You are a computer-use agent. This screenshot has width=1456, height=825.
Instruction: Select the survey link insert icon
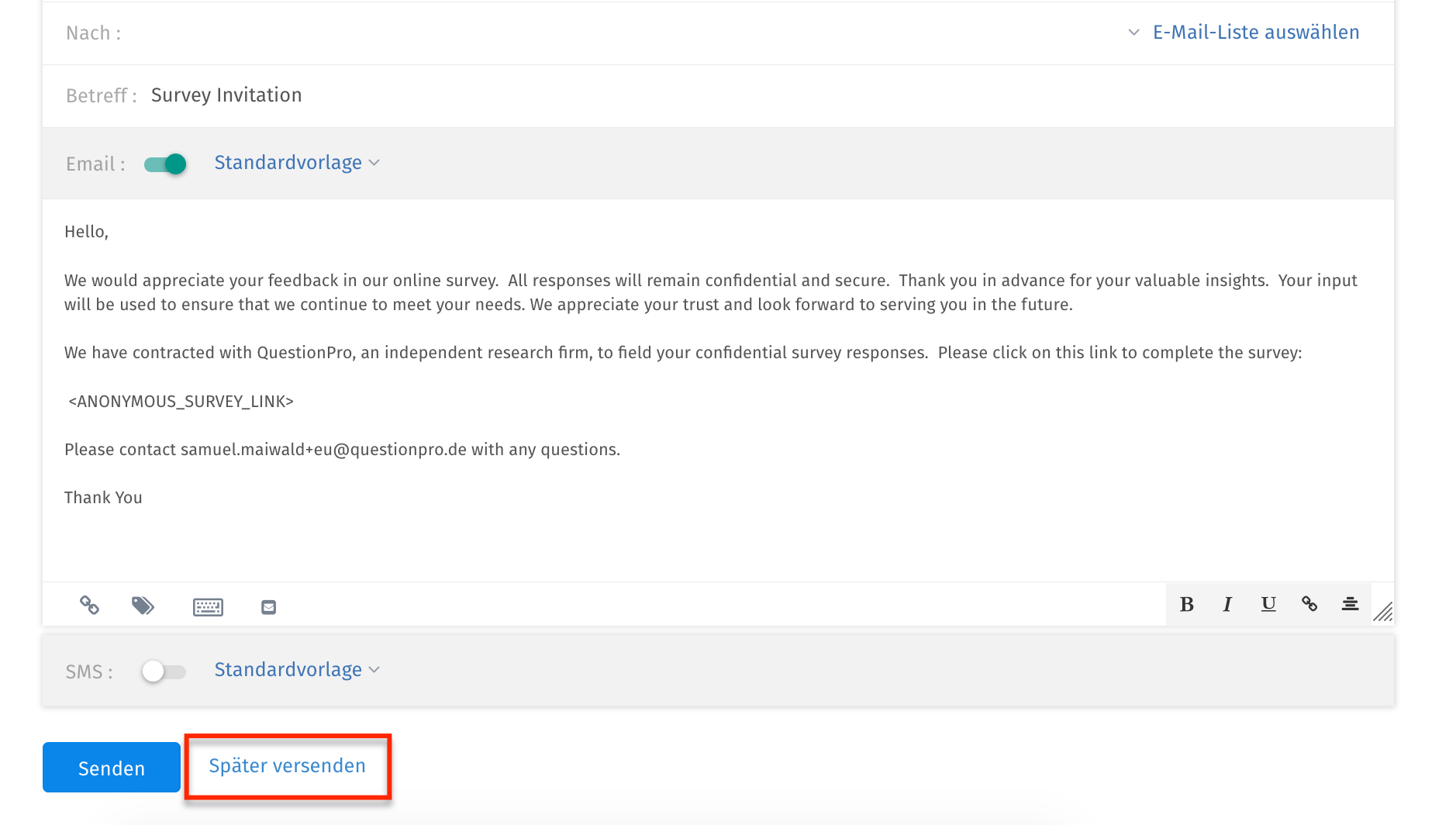point(89,606)
